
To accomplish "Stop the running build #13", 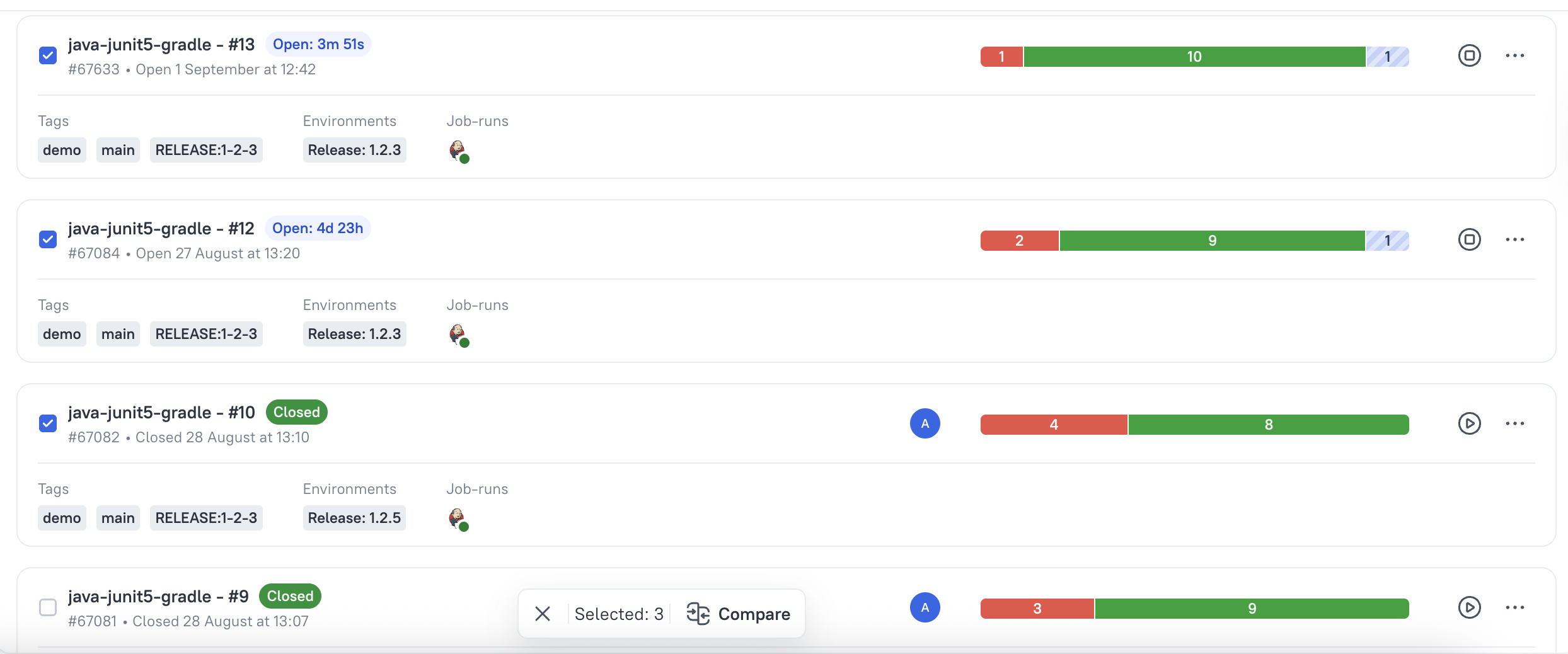I will pos(1470,55).
